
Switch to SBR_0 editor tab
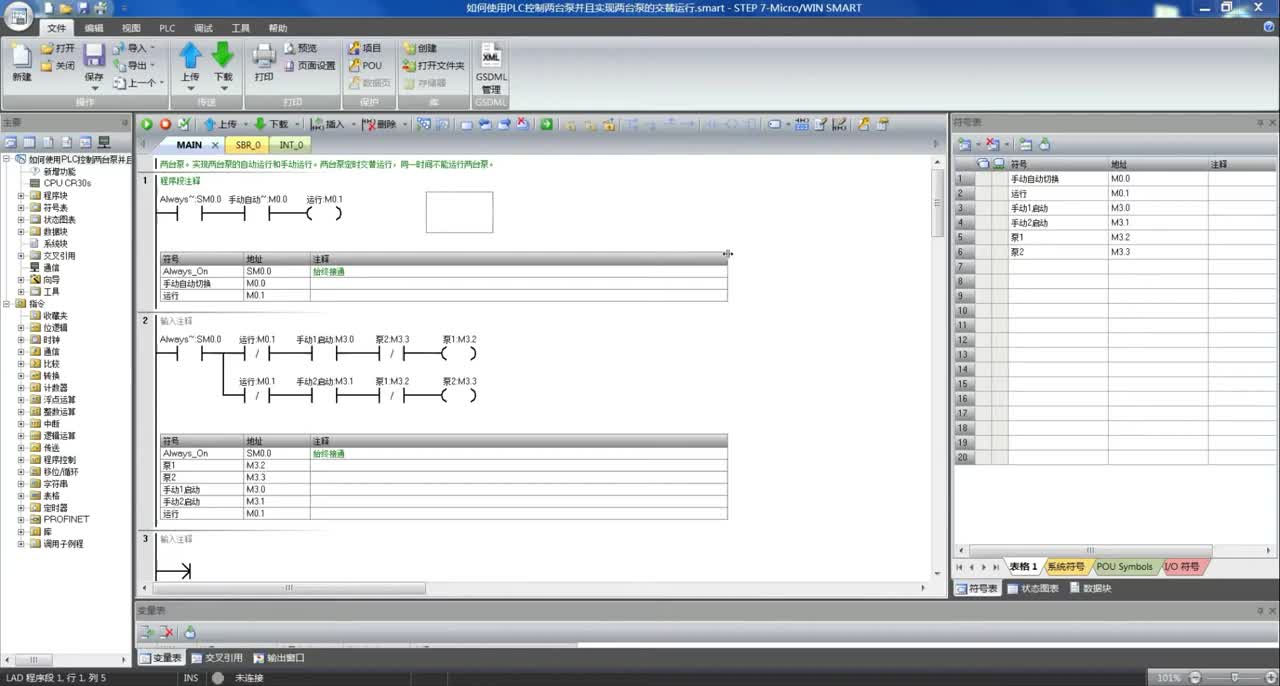tap(247, 145)
